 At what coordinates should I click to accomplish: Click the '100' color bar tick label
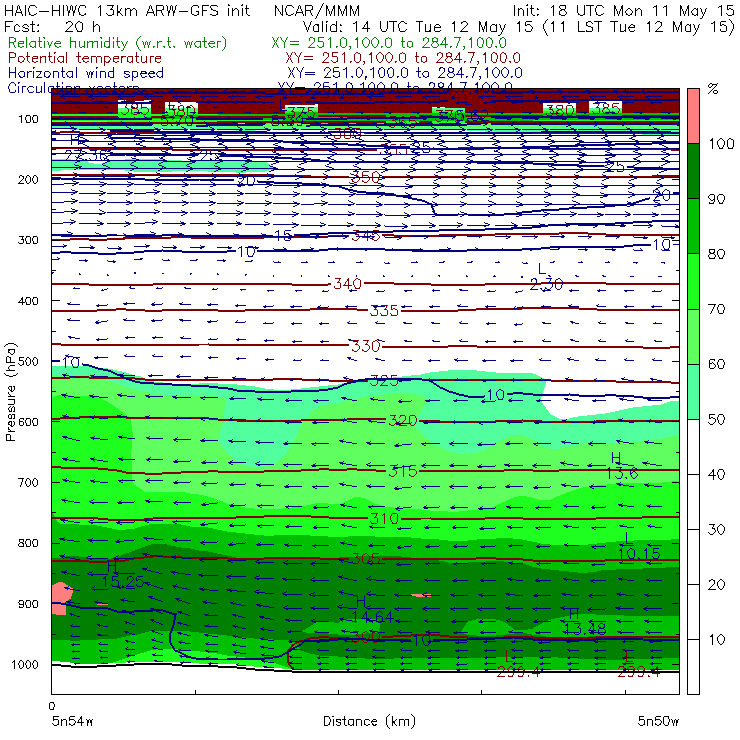coord(721,143)
